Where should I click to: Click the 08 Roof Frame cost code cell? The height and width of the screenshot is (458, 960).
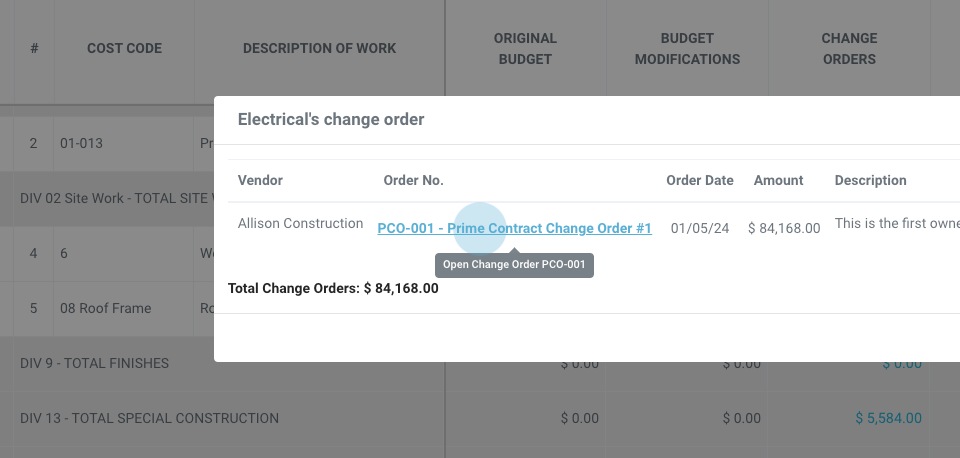point(105,308)
